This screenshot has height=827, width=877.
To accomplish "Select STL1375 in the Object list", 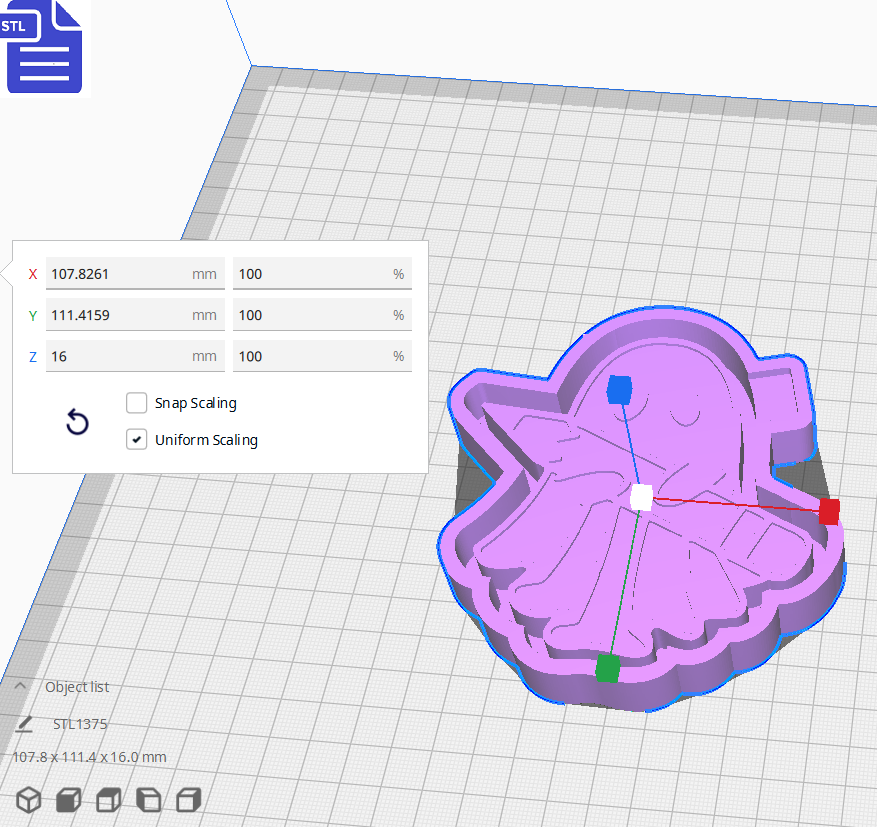I will (x=80, y=723).
